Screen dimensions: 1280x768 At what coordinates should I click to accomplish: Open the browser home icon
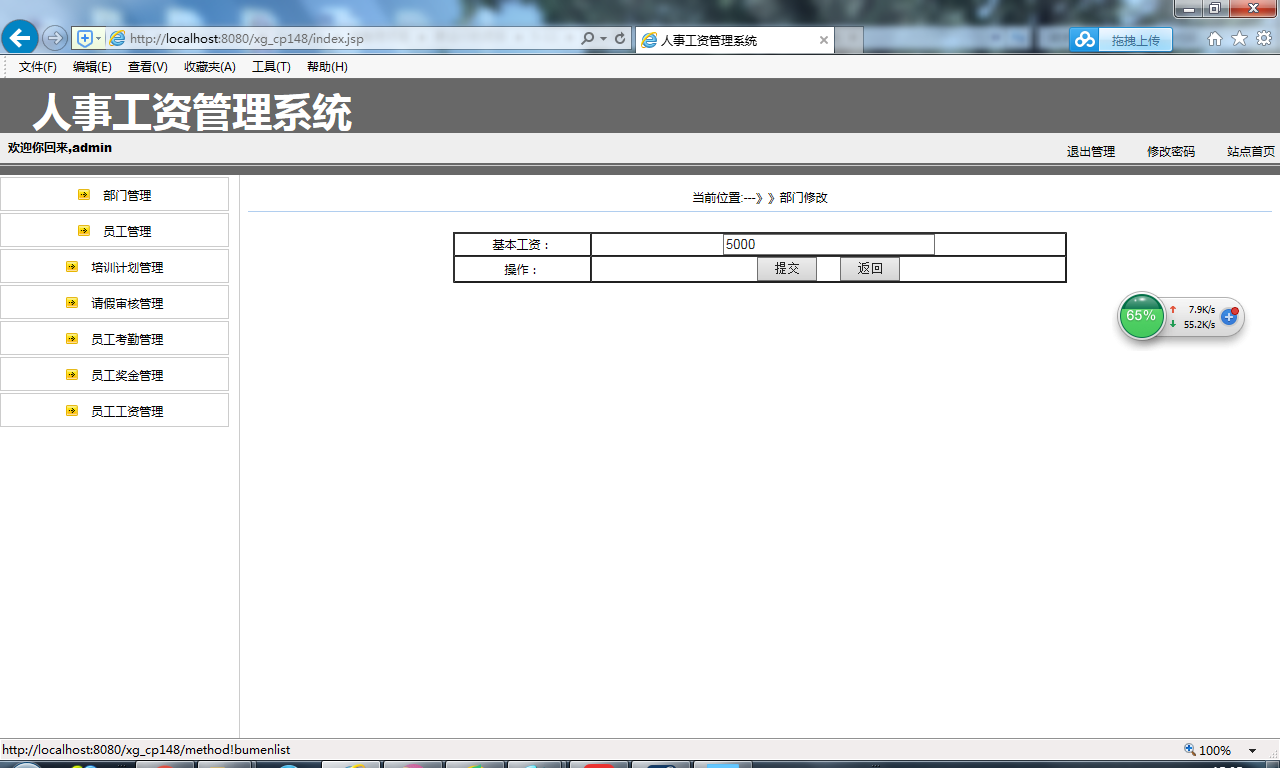(1215, 38)
